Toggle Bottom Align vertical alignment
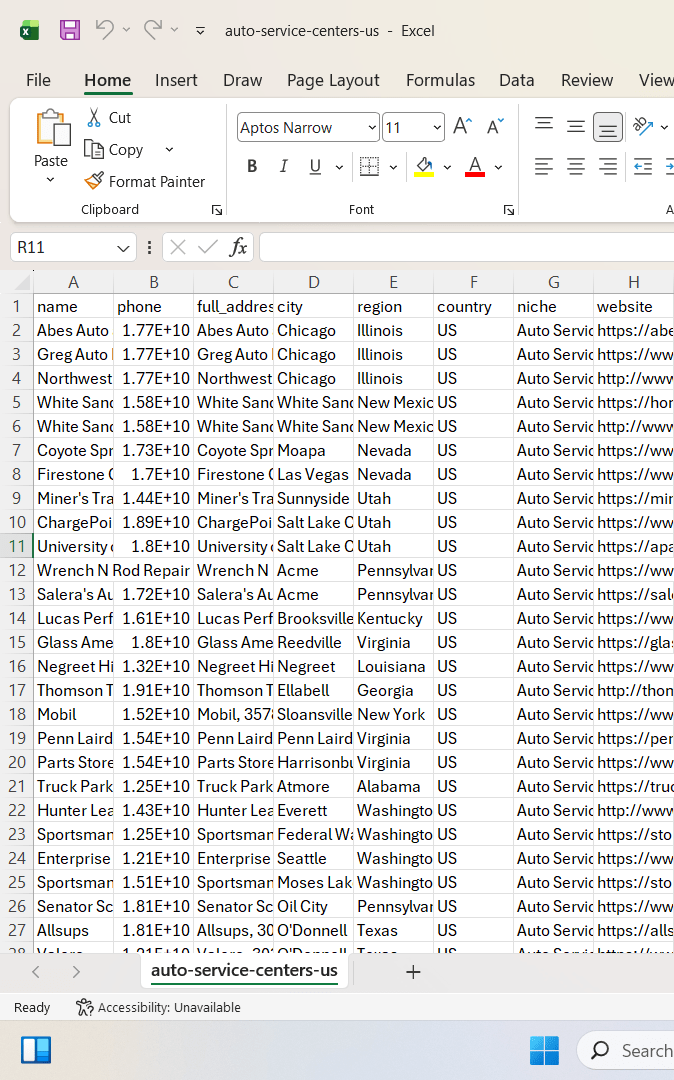This screenshot has width=674, height=1080. coord(607,127)
